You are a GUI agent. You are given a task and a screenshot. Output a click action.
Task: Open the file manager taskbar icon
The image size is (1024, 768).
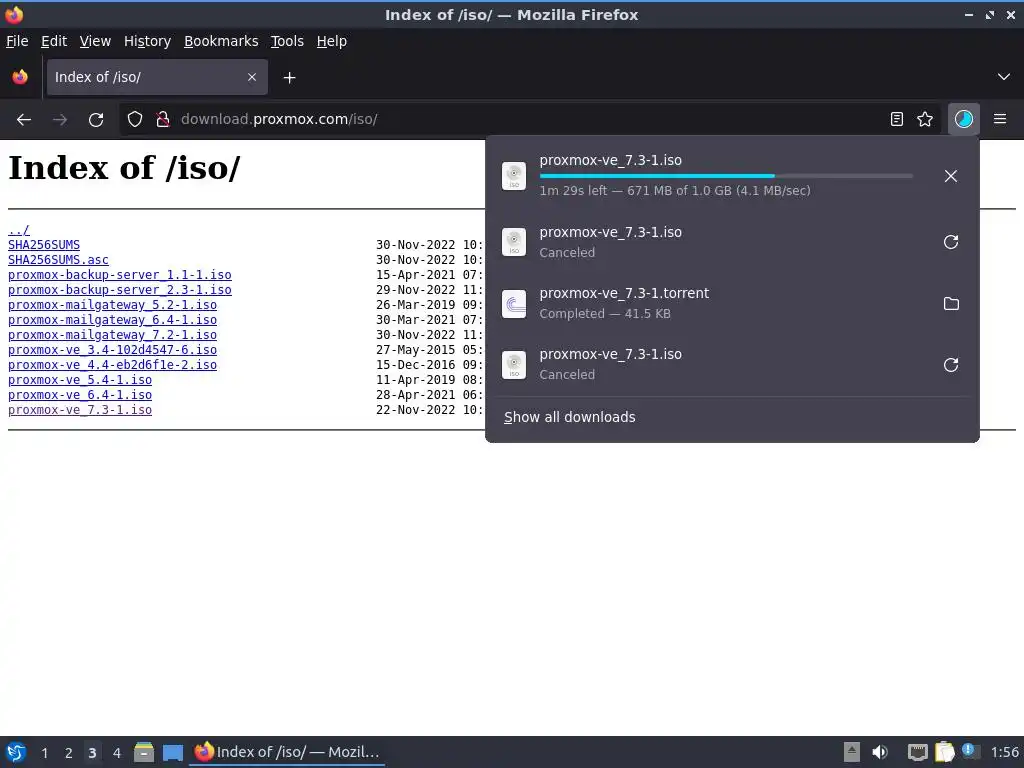pos(144,752)
